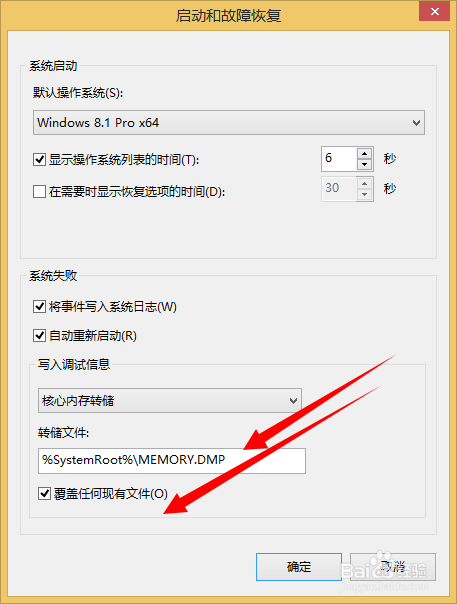Screen dimensions: 457x604
Task: Click up arrow on recovery options time
Action: click(365, 183)
